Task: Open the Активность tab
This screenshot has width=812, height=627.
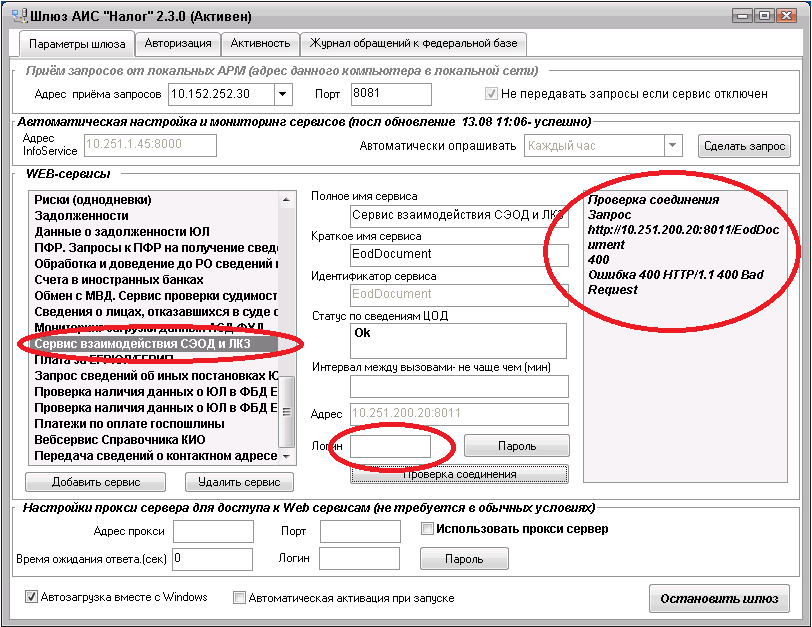Action: [x=260, y=44]
